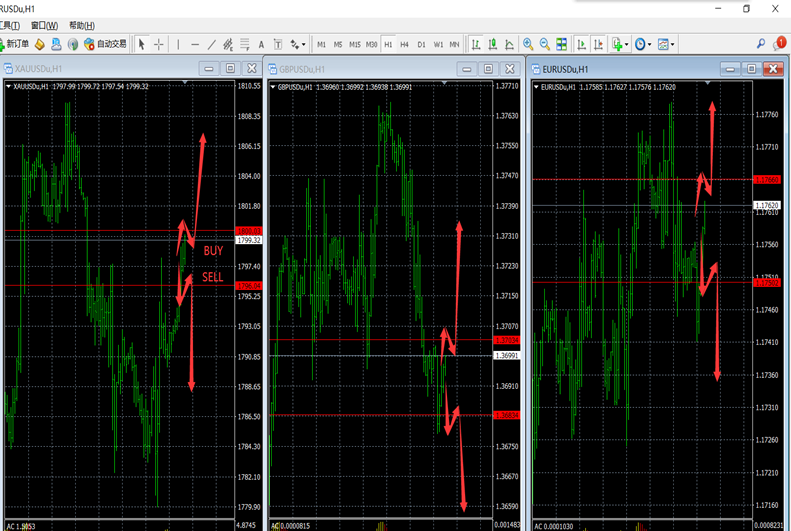Viewport: 791px width, 531px height.
Task: Select the vertical line drawing tool
Action: [178, 44]
